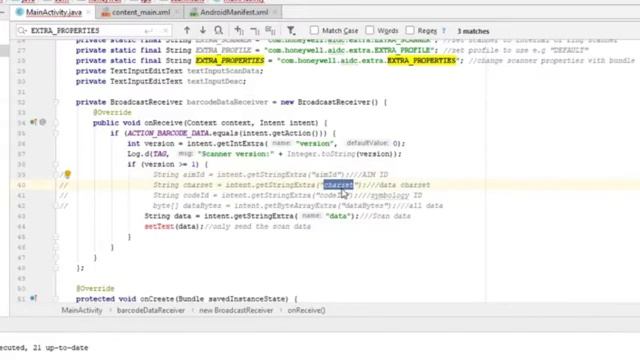Viewport: 640px width, 360px height.
Task: Click the AndroidManifest.xml tab file icon
Action: tap(193, 12)
